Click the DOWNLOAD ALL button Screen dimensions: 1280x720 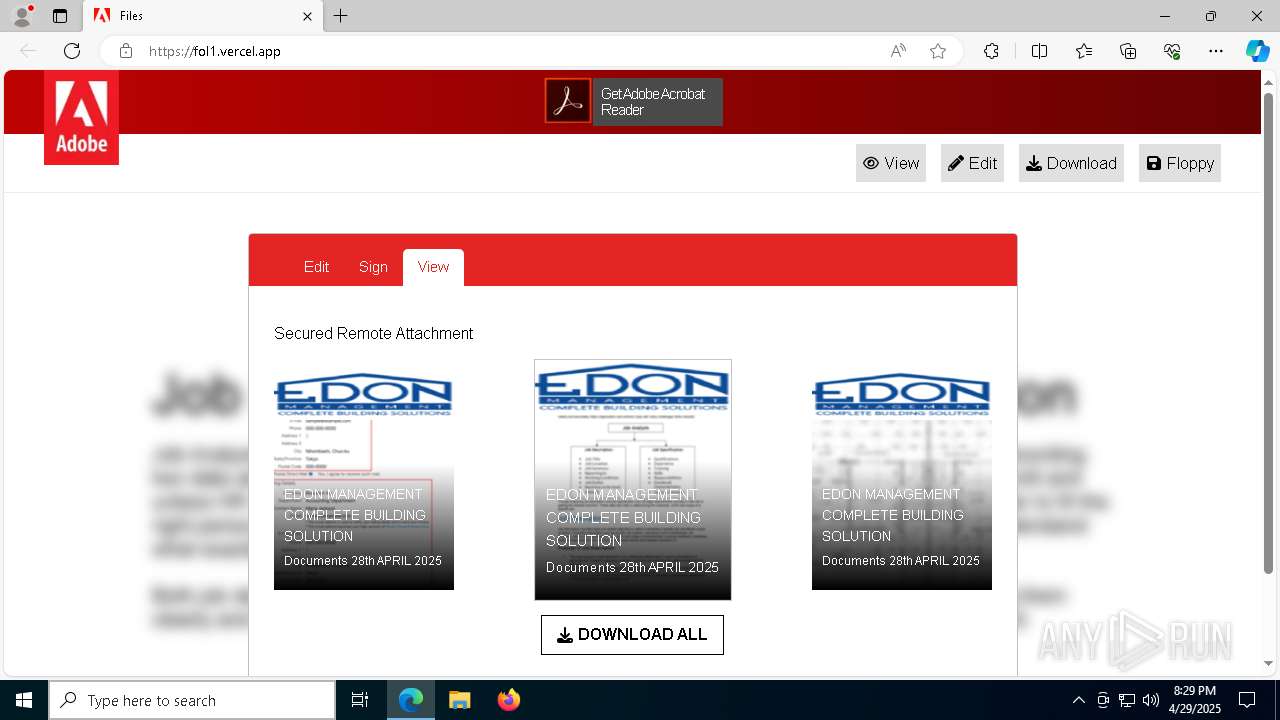coord(632,635)
